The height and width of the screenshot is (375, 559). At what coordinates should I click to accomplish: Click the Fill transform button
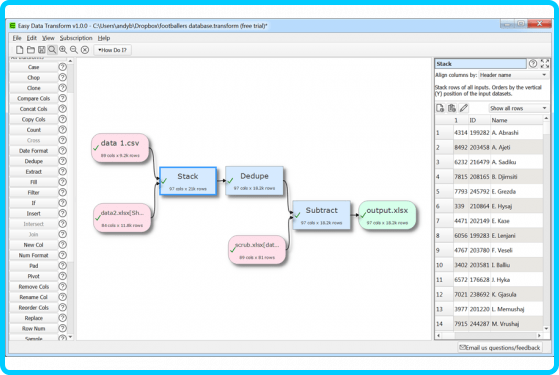(34, 182)
